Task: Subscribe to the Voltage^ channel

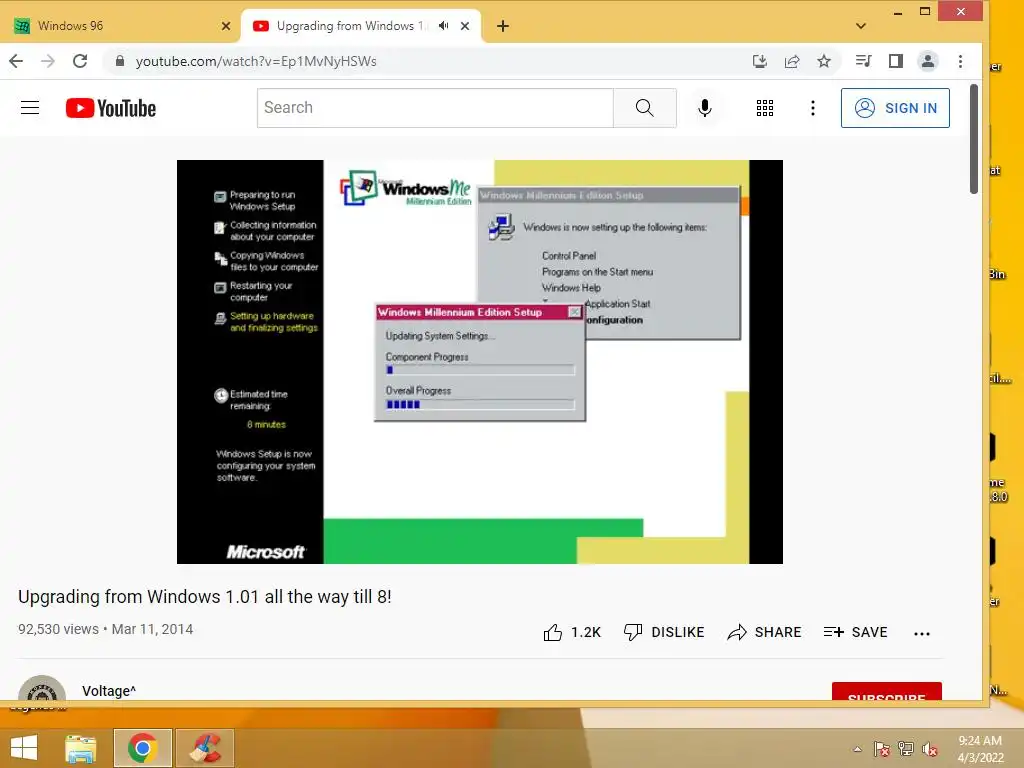Action: [886, 692]
